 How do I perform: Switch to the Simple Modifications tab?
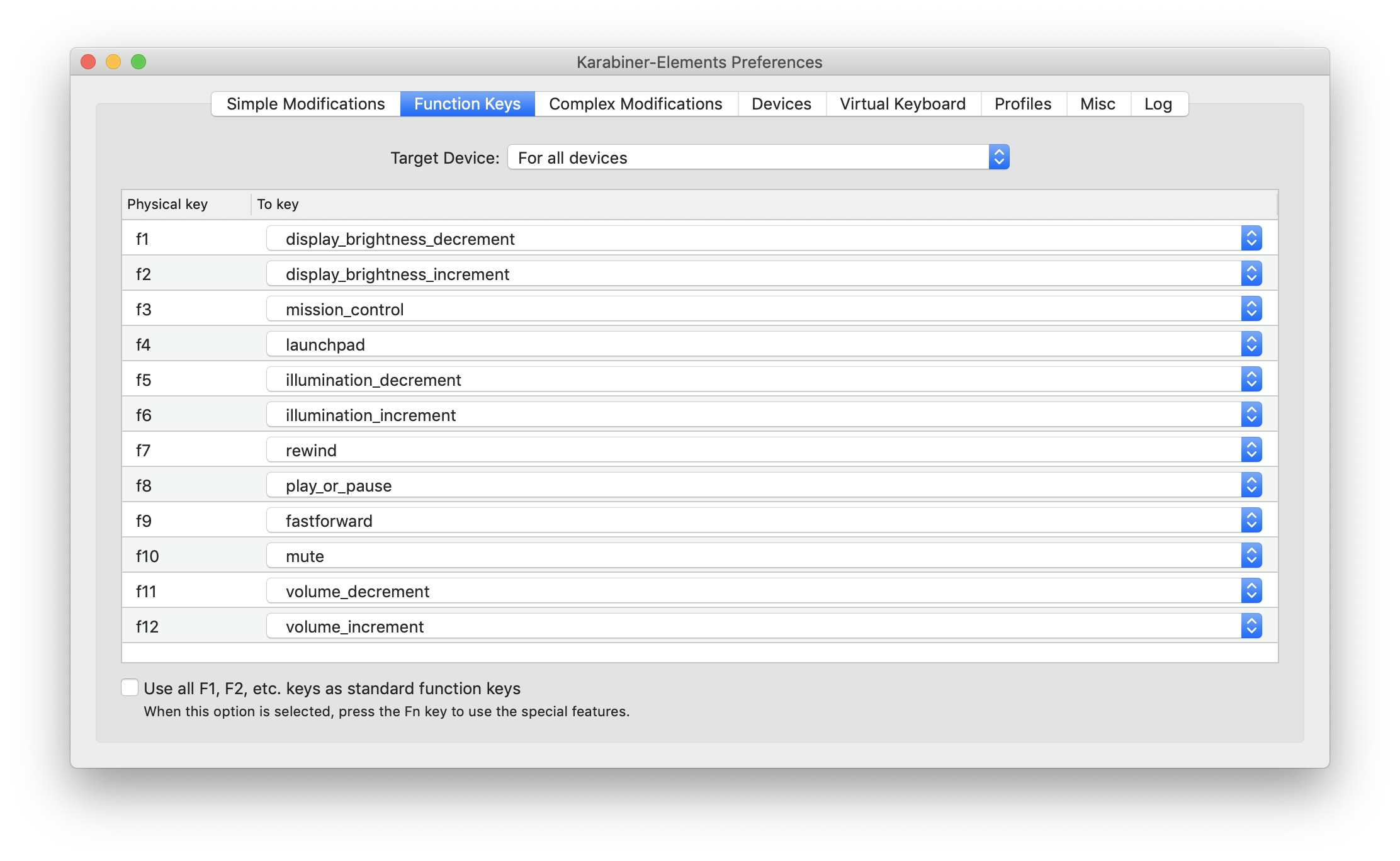(305, 104)
